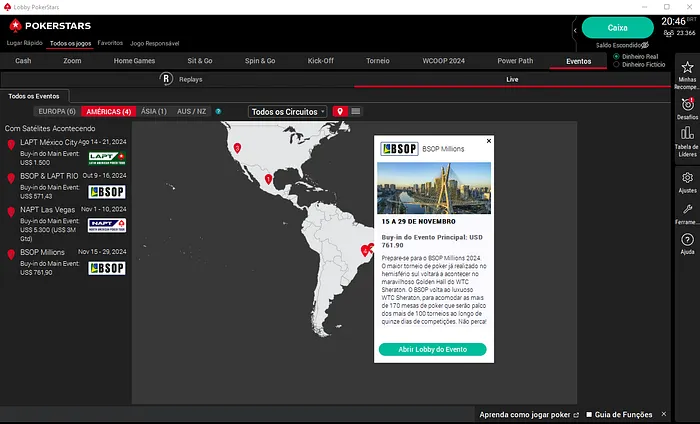Image resolution: width=700 pixels, height=424 pixels.
Task: Select Dinheiro Fictício radio button
Action: 616,65
